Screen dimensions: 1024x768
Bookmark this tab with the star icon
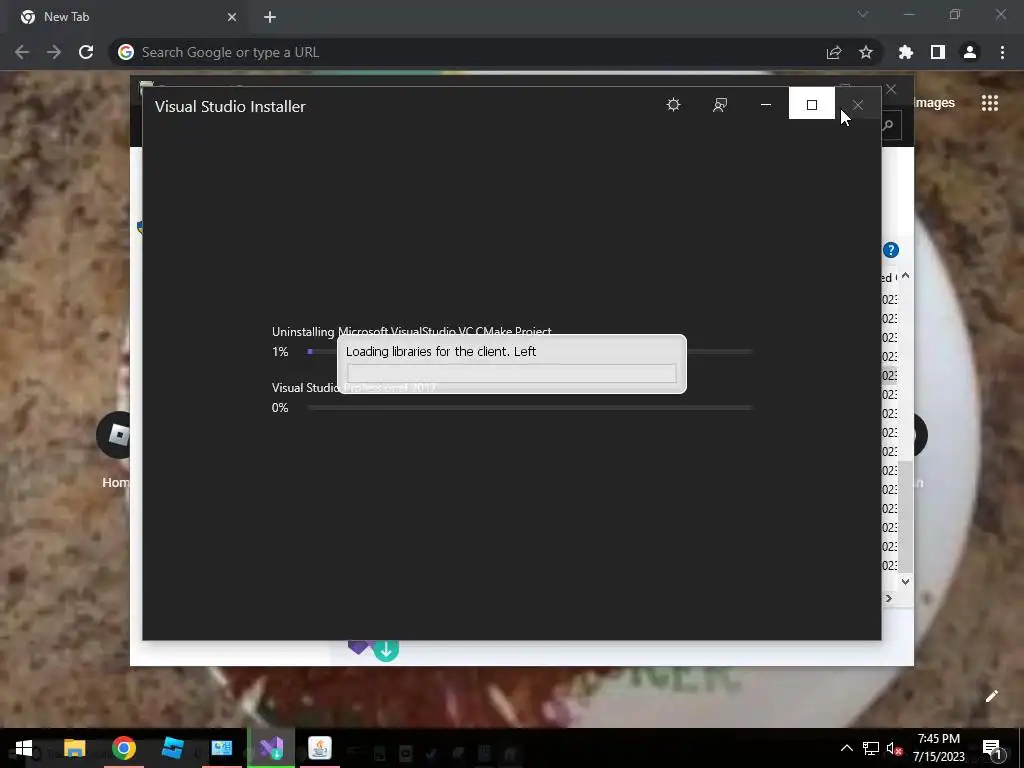(x=866, y=52)
